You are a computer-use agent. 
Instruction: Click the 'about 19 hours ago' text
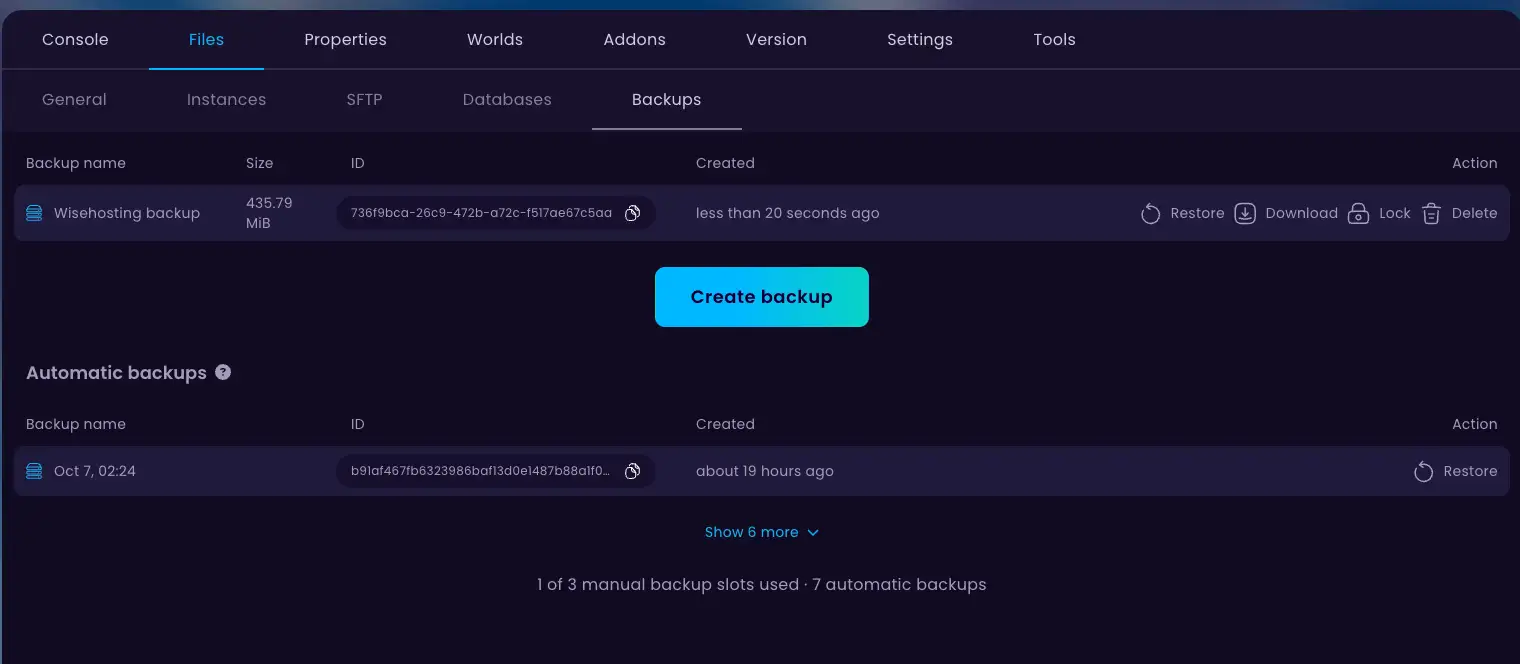tap(765, 471)
